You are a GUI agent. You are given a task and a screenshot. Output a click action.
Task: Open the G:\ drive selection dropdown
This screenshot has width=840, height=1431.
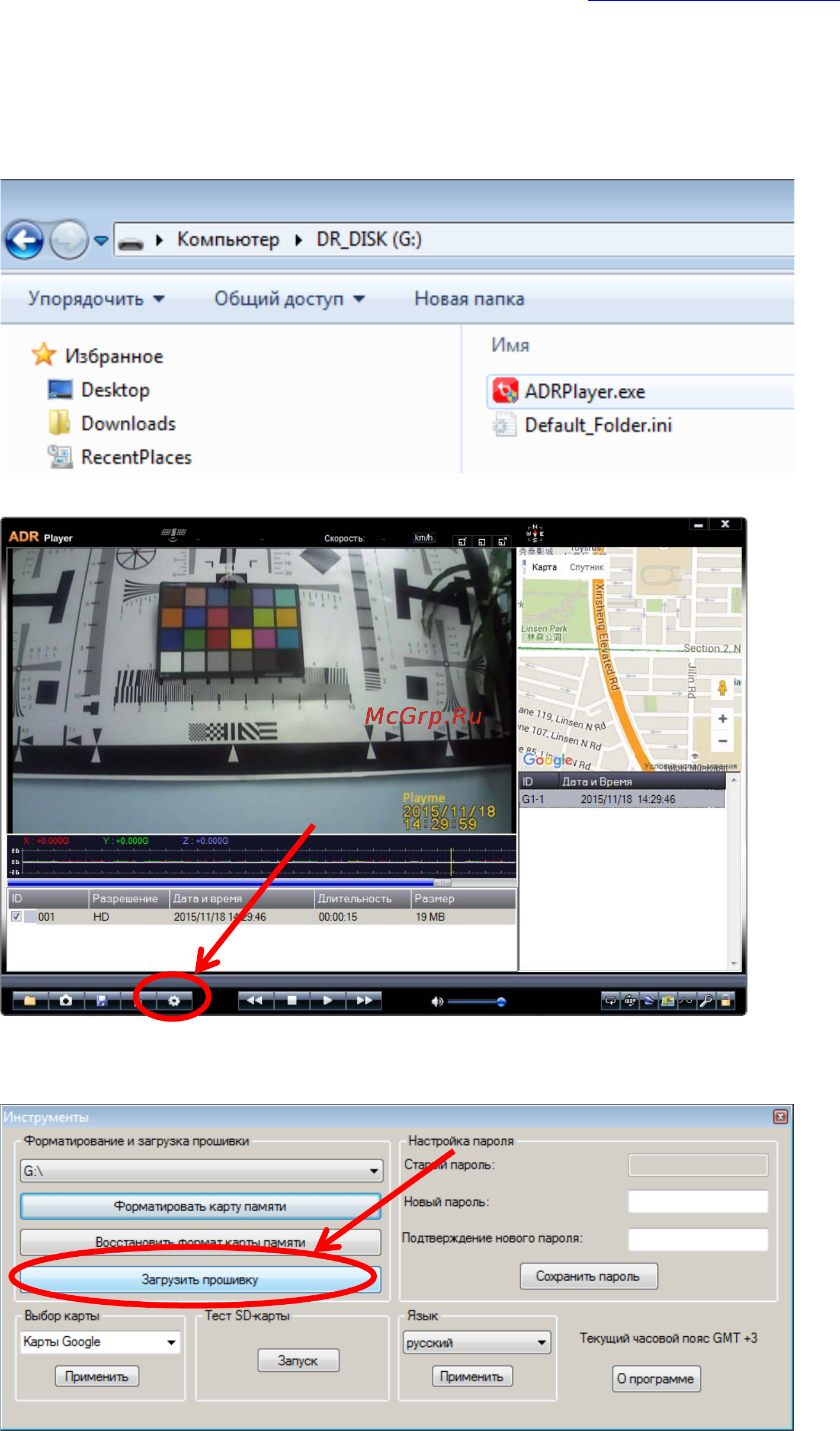pyautogui.click(x=201, y=1171)
